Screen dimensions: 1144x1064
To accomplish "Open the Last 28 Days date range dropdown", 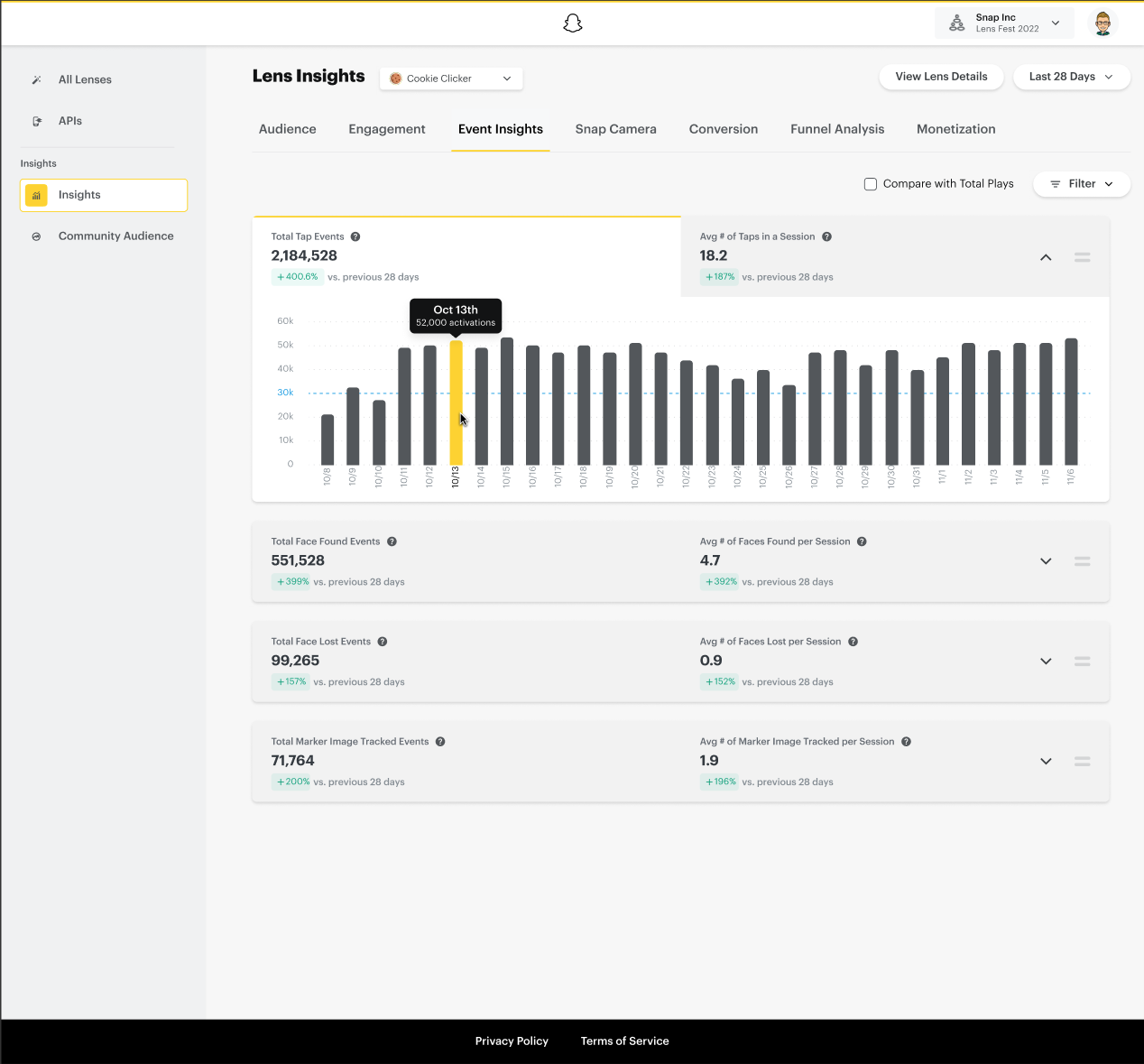I will [x=1071, y=77].
